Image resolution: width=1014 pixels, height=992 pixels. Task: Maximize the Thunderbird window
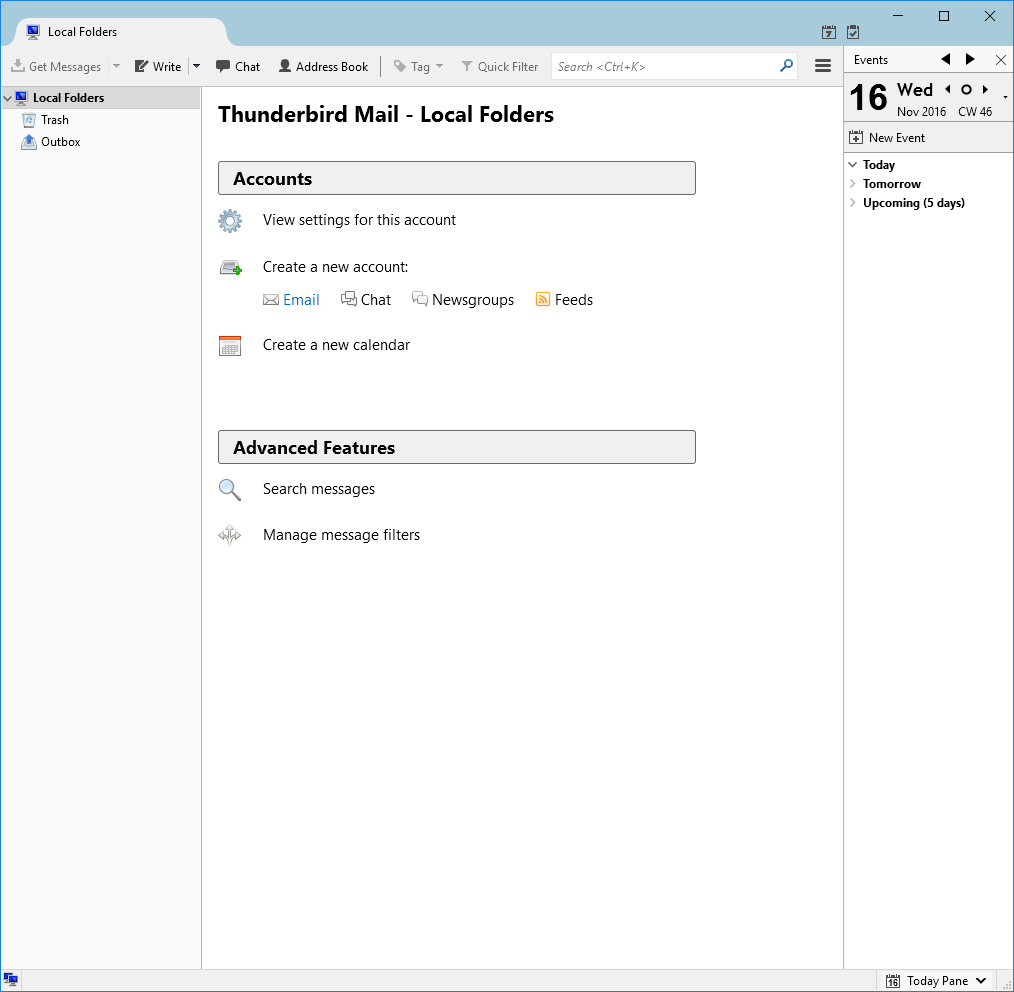point(944,16)
